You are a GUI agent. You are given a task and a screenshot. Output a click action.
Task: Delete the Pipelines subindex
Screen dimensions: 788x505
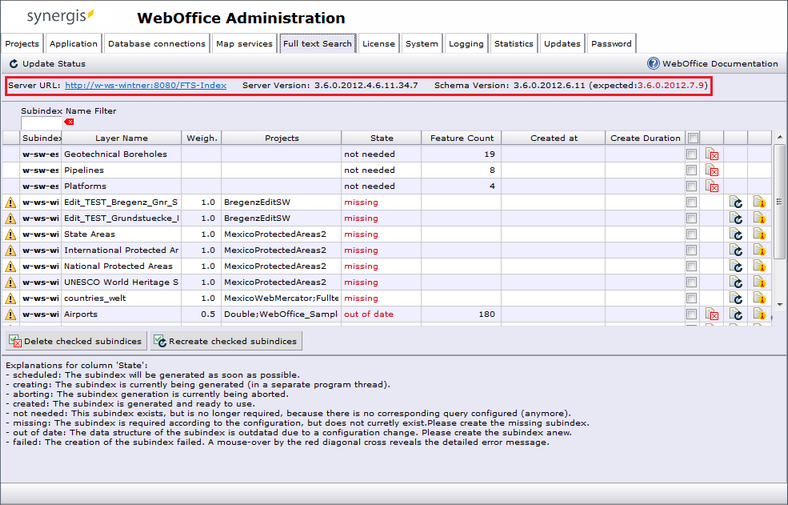[712, 170]
